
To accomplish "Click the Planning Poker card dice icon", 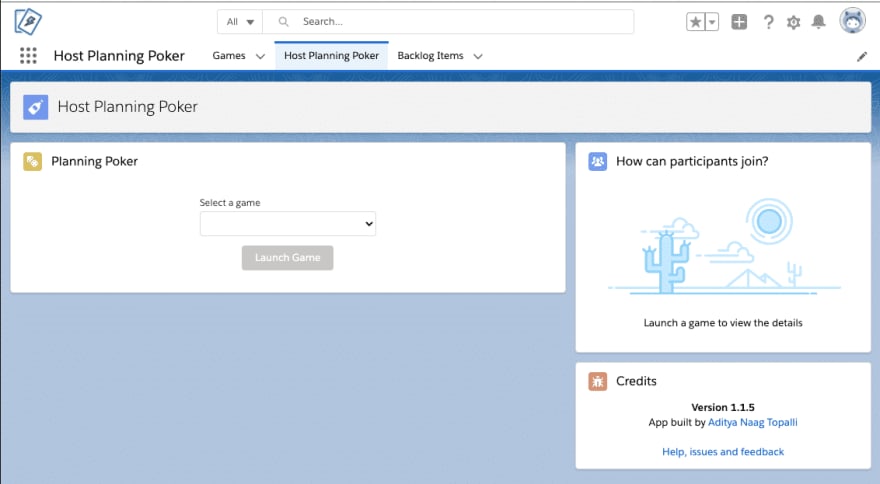I will [33, 162].
